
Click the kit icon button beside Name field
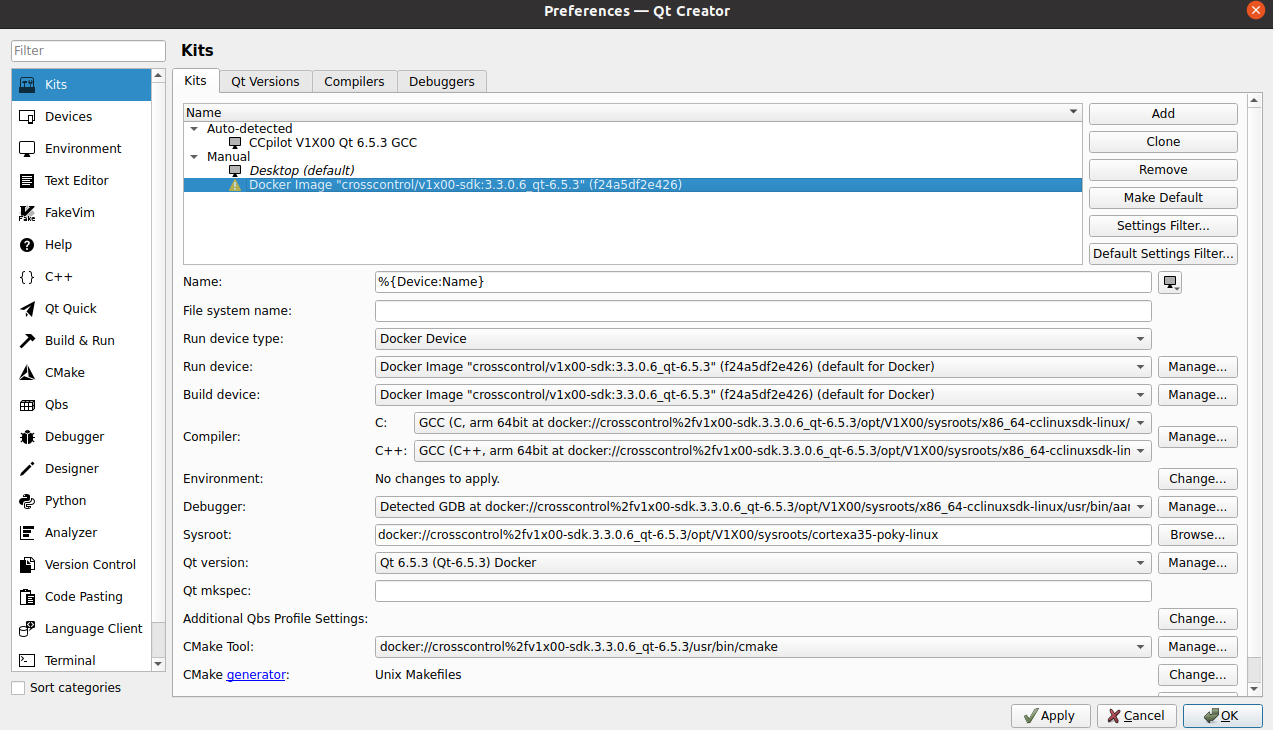click(x=1169, y=283)
